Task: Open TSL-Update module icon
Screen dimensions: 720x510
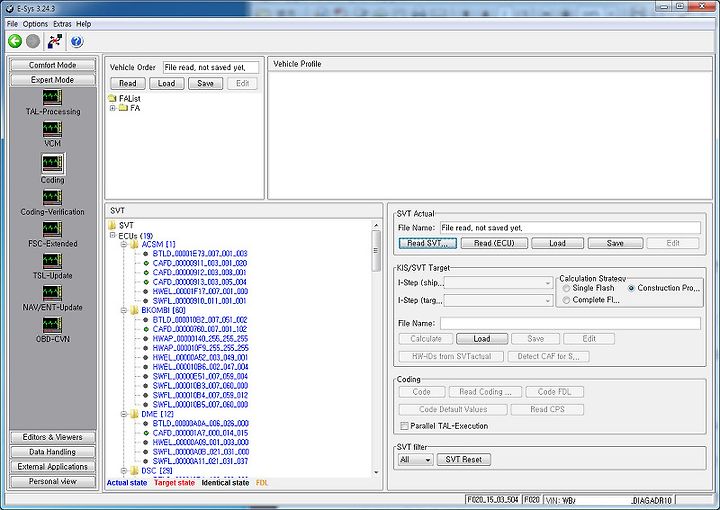Action: coord(52,261)
